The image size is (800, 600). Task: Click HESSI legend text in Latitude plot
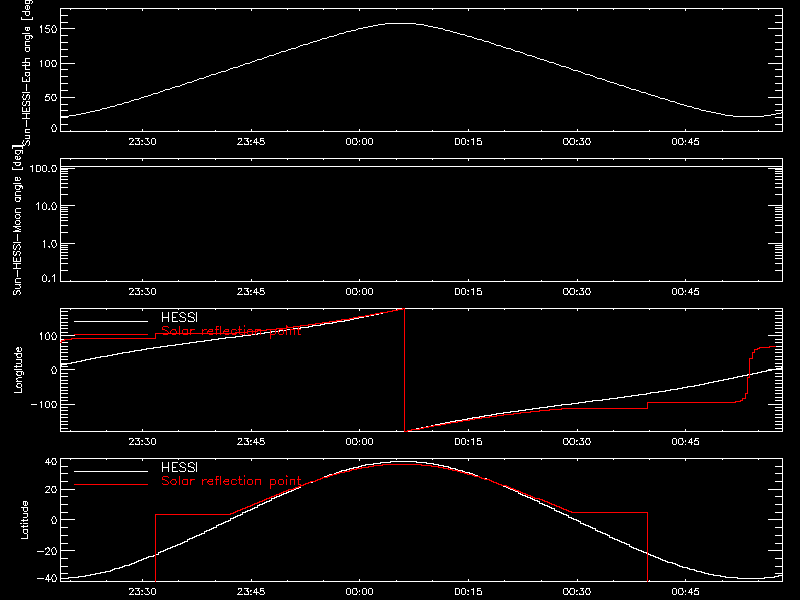point(180,467)
